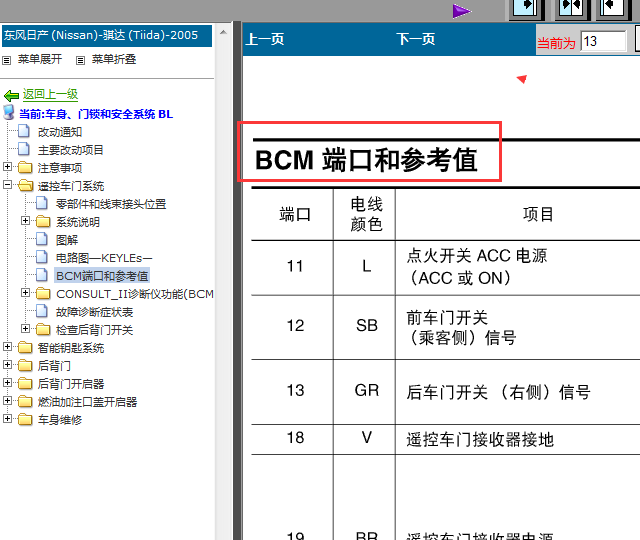This screenshot has height=540, width=640.
Task: Collapse the 遥控车门系统 tree node
Action: point(7,184)
